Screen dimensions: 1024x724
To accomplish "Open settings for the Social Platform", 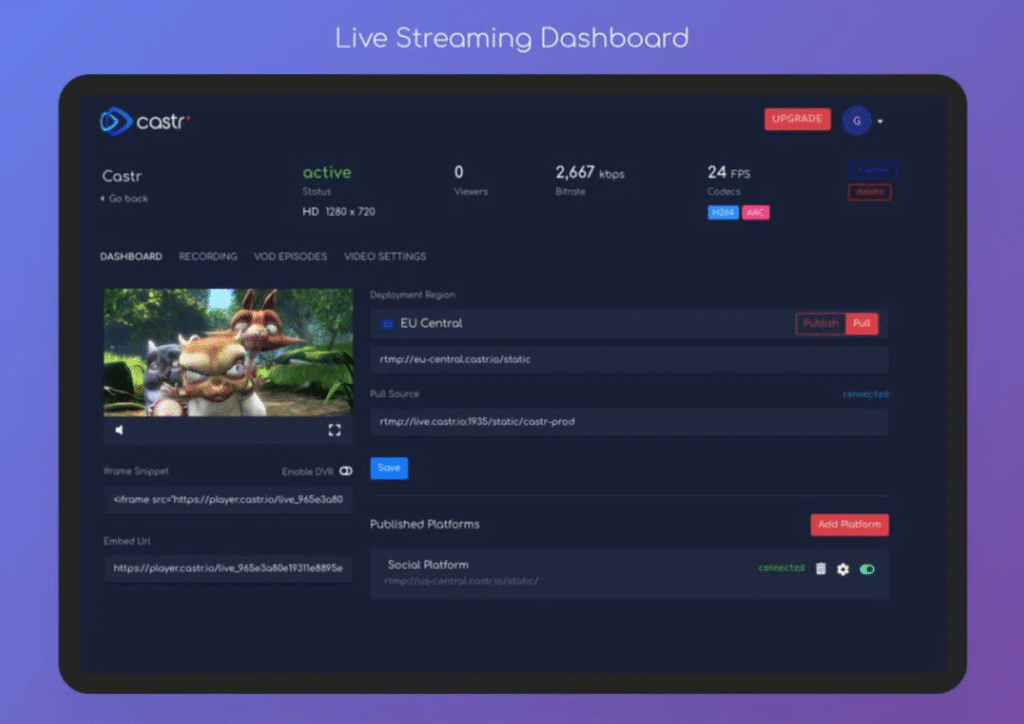I will 841,569.
